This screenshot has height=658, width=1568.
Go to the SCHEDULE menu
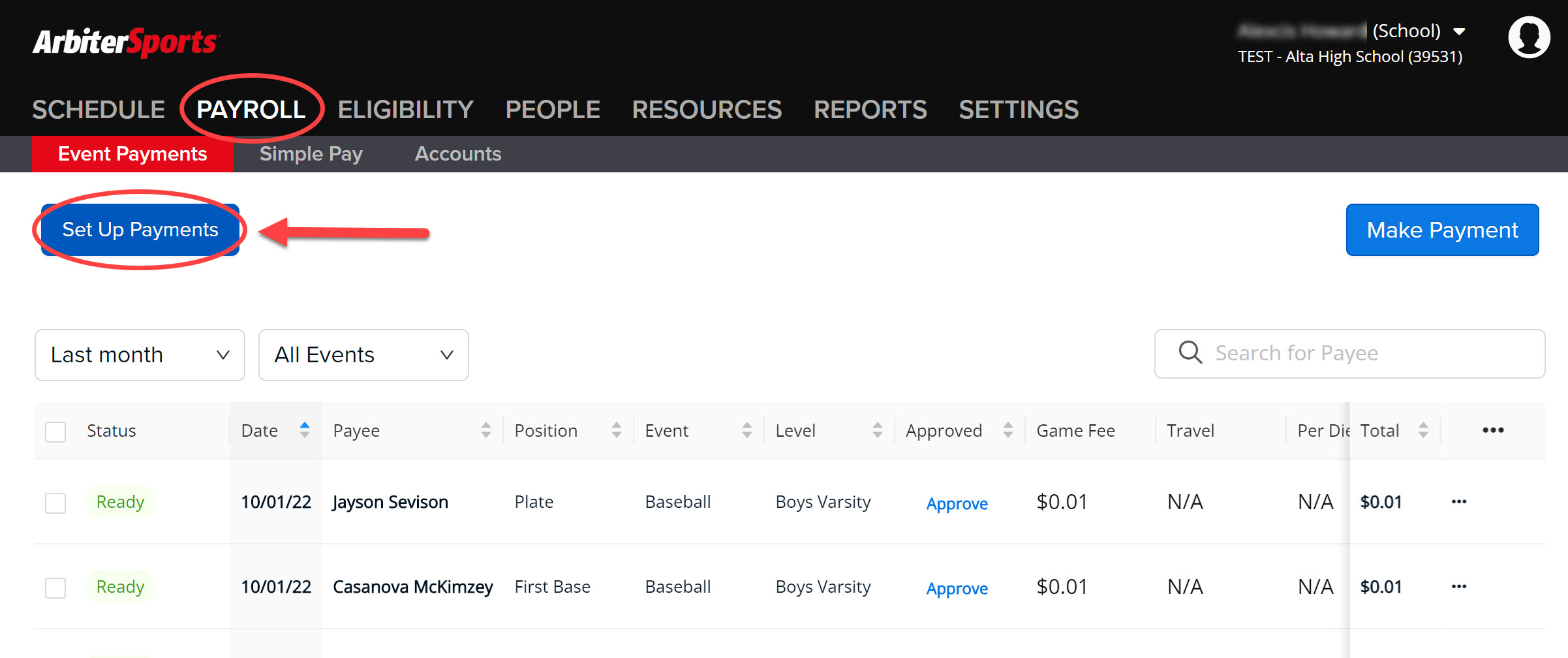[99, 110]
